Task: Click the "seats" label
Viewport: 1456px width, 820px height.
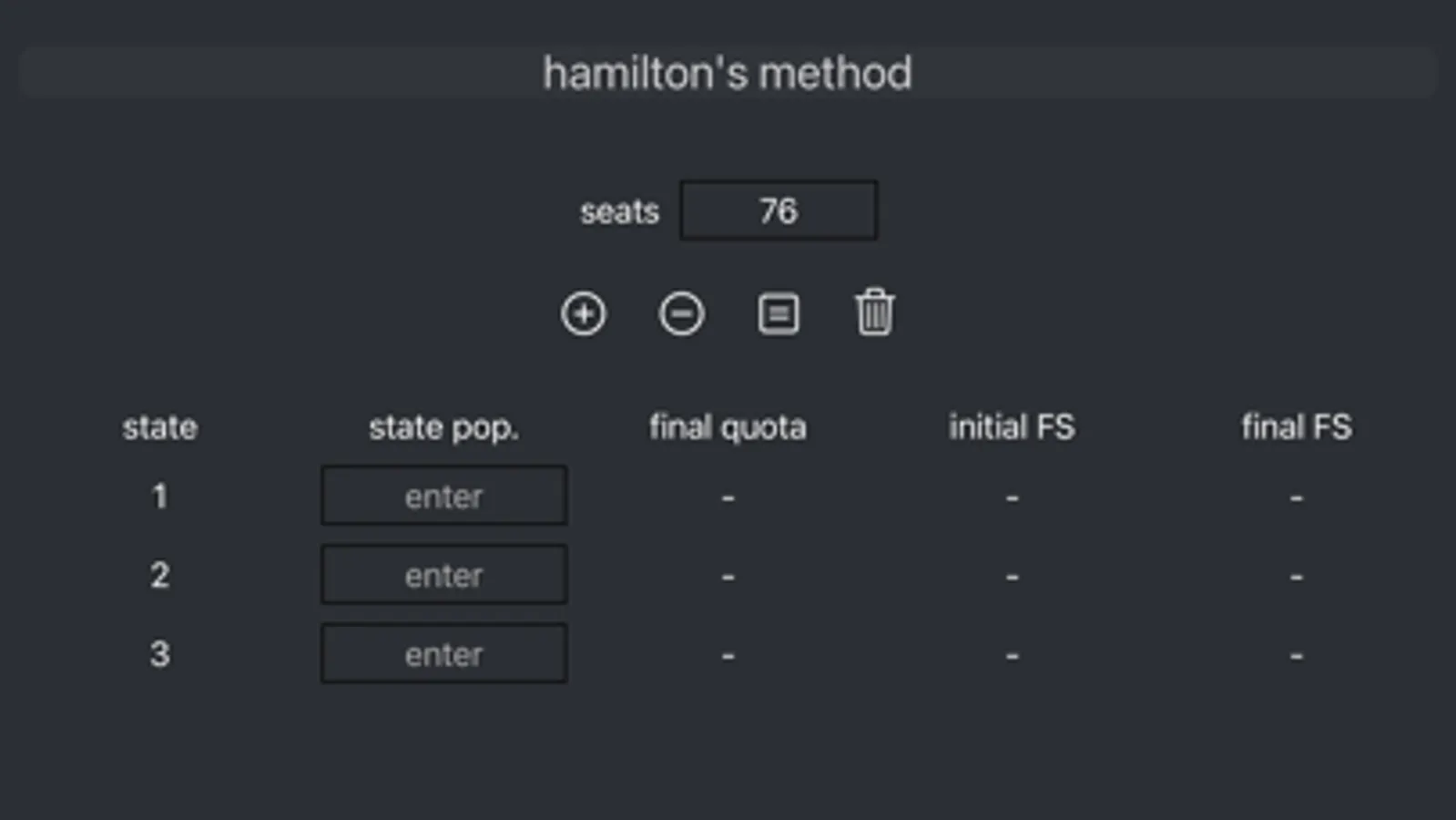Action: pos(619,212)
